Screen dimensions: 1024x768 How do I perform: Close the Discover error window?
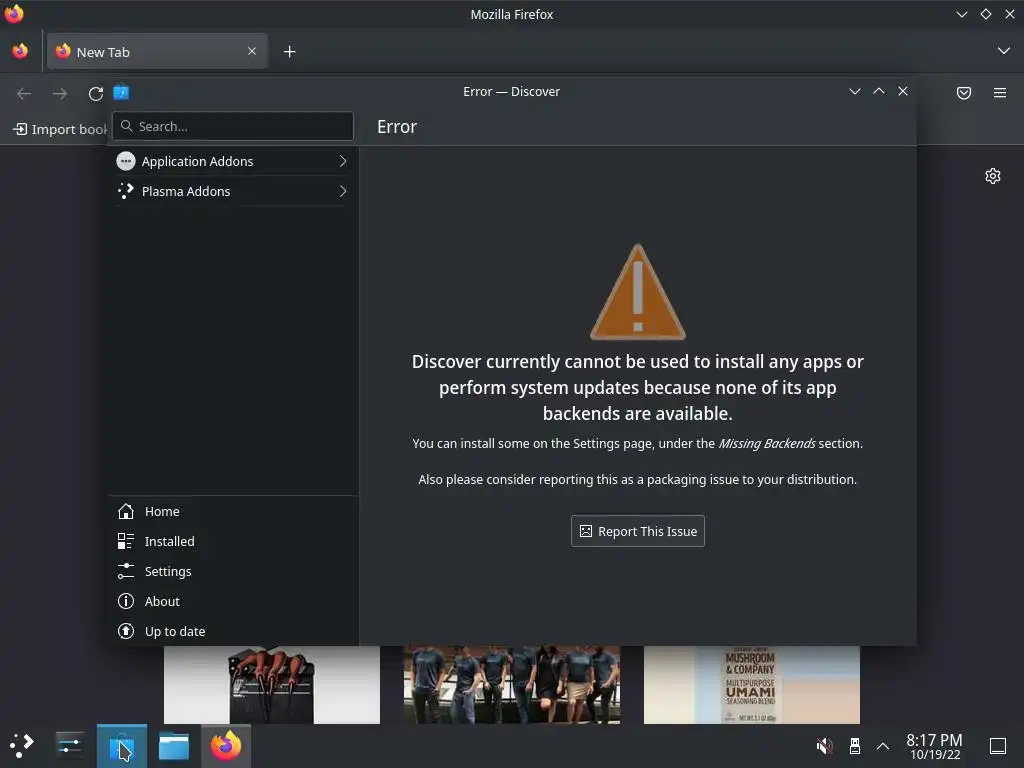tap(903, 91)
